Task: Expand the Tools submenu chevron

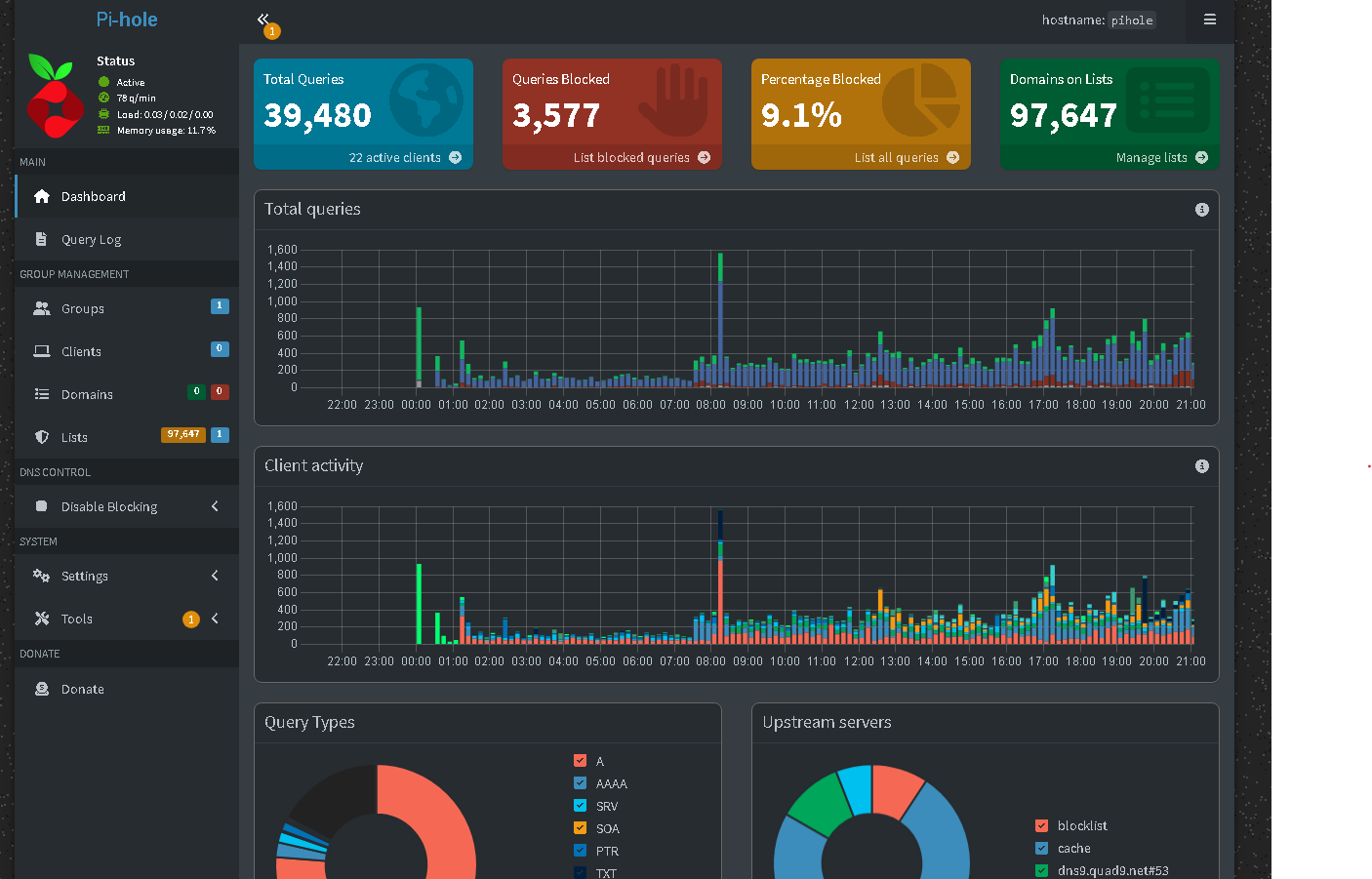Action: point(215,619)
